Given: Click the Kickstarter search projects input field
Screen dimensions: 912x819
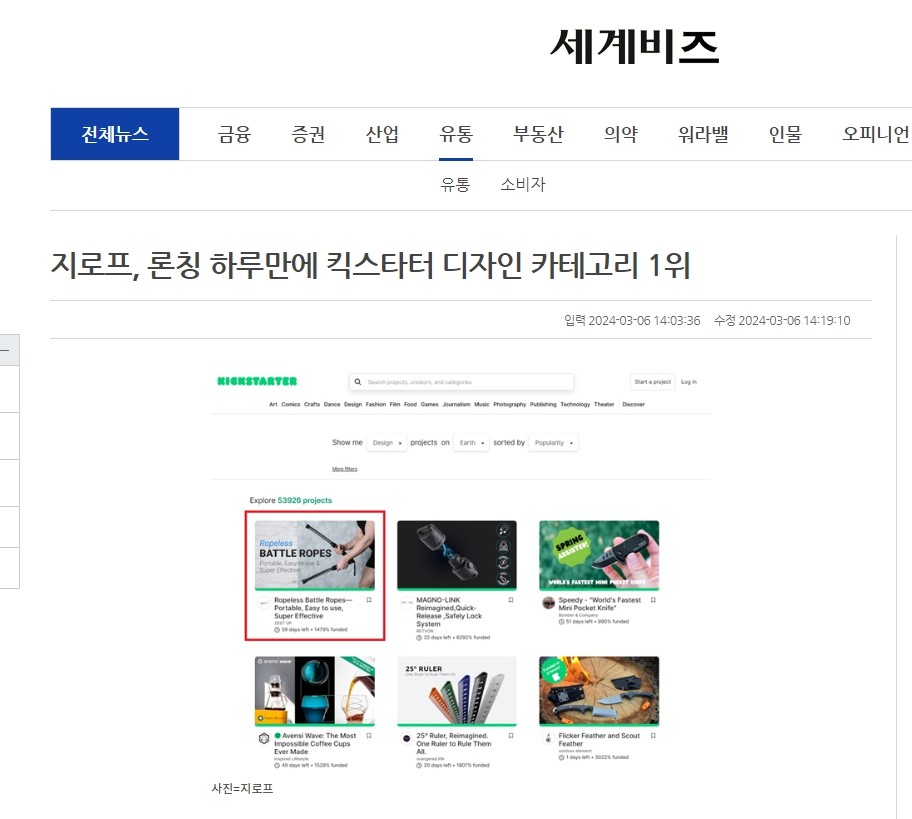Looking at the screenshot, I should (461, 382).
